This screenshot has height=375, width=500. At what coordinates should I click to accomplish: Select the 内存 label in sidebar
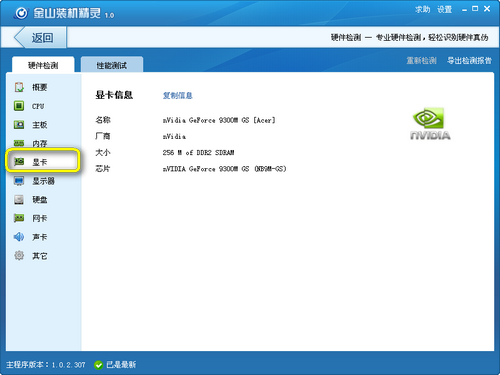click(40, 144)
